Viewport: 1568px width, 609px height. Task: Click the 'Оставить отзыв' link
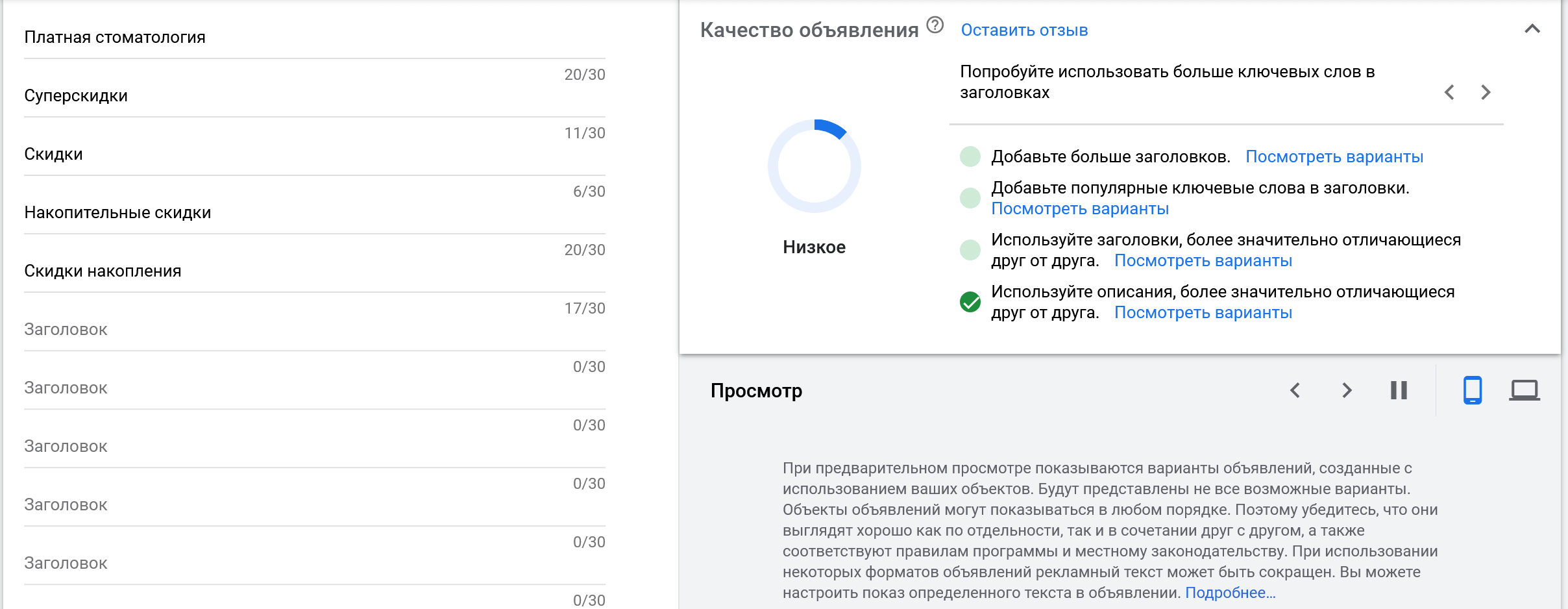click(1024, 30)
